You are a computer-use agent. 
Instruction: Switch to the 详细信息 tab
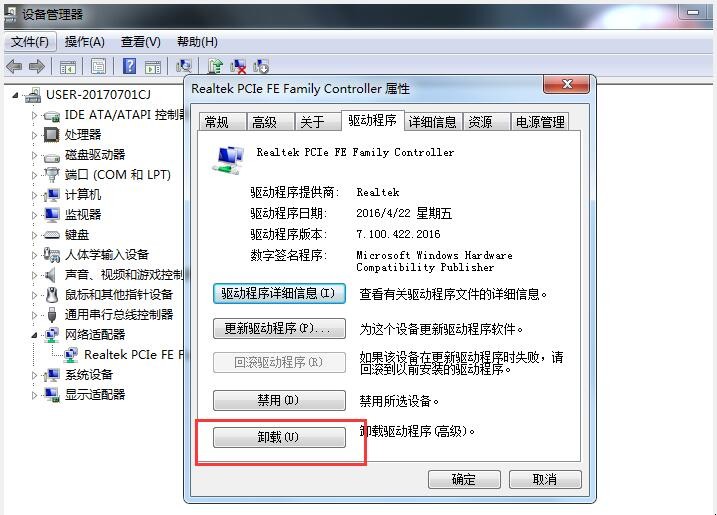433,122
